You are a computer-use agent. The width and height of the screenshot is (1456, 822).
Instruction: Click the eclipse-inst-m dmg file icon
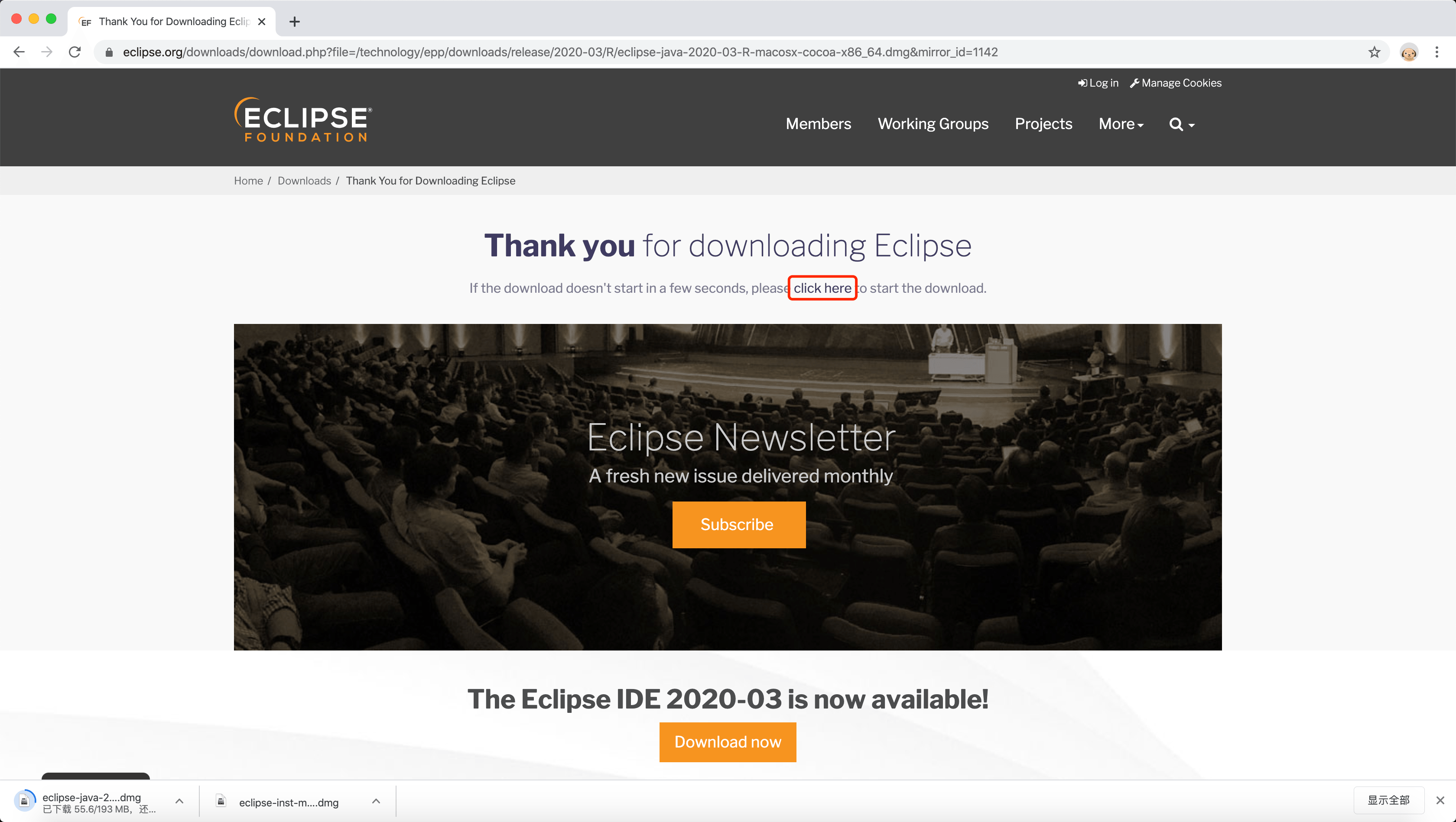(x=221, y=800)
